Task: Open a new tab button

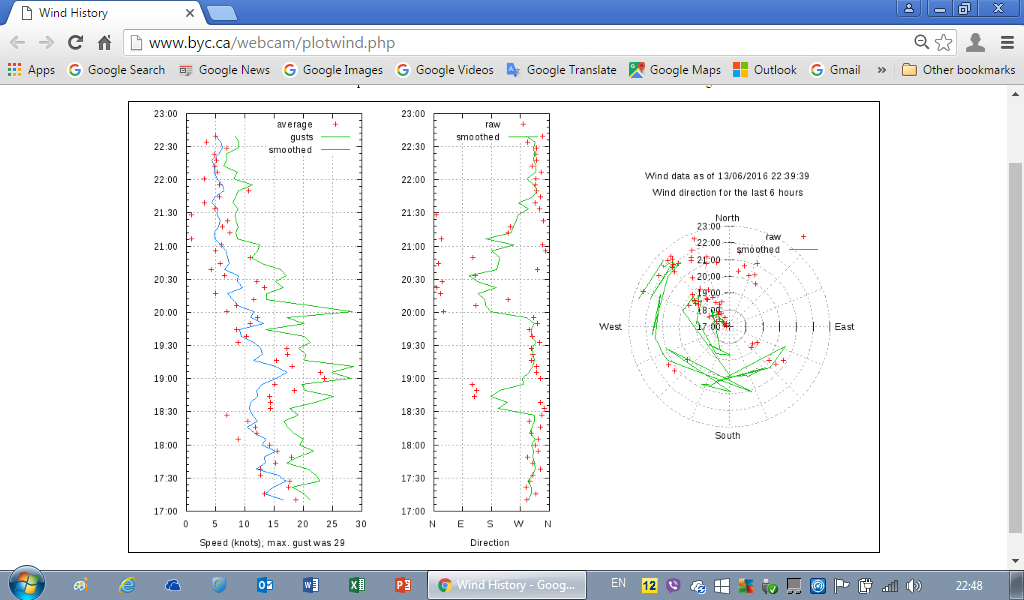Action: pyautogui.click(x=221, y=13)
